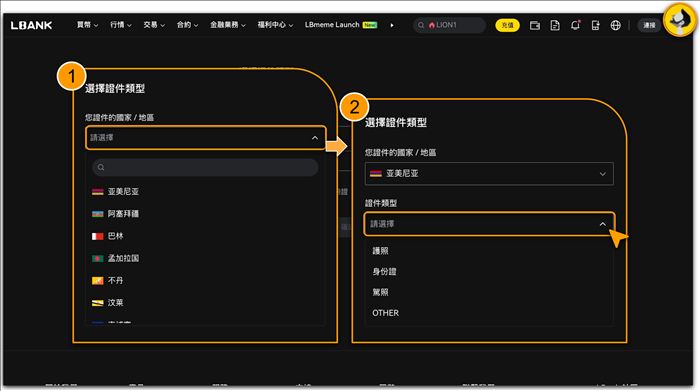Open the app download phone icon

pos(595,25)
